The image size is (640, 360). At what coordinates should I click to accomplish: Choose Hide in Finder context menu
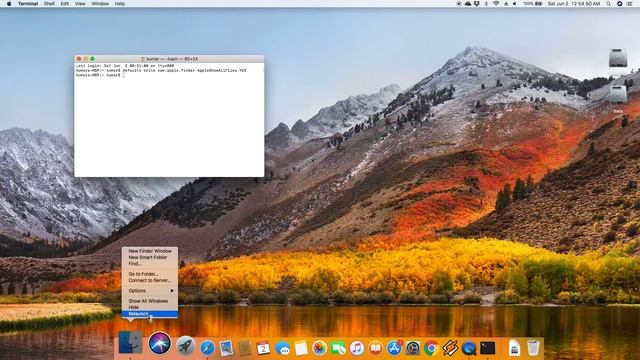pyautogui.click(x=150, y=307)
